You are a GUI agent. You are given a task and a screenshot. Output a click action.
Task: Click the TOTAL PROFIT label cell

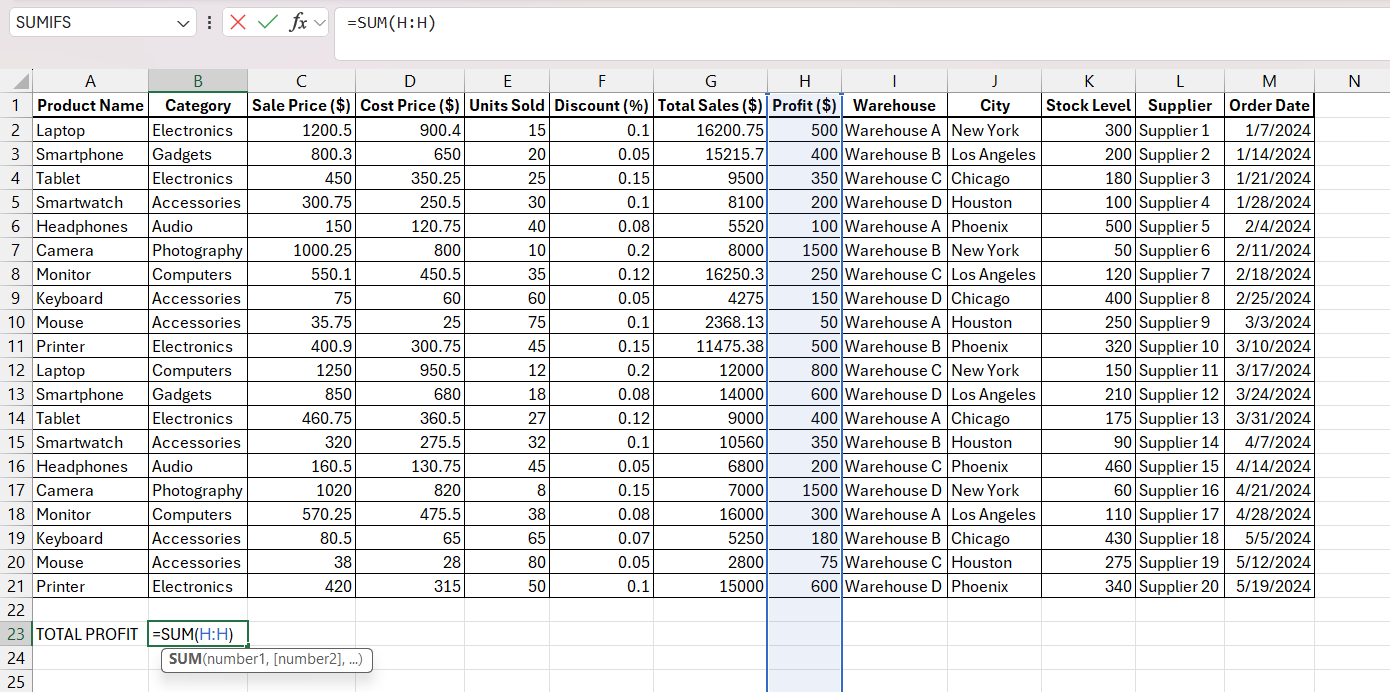point(90,634)
